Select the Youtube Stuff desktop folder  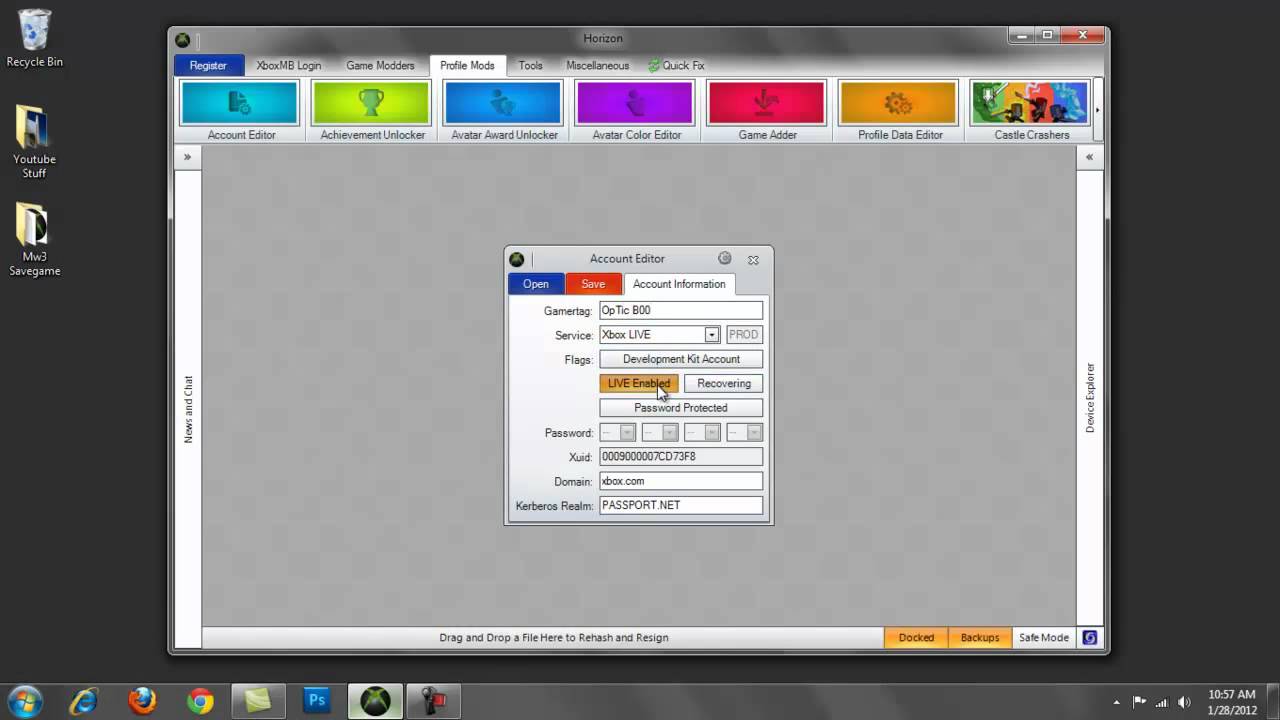34,142
